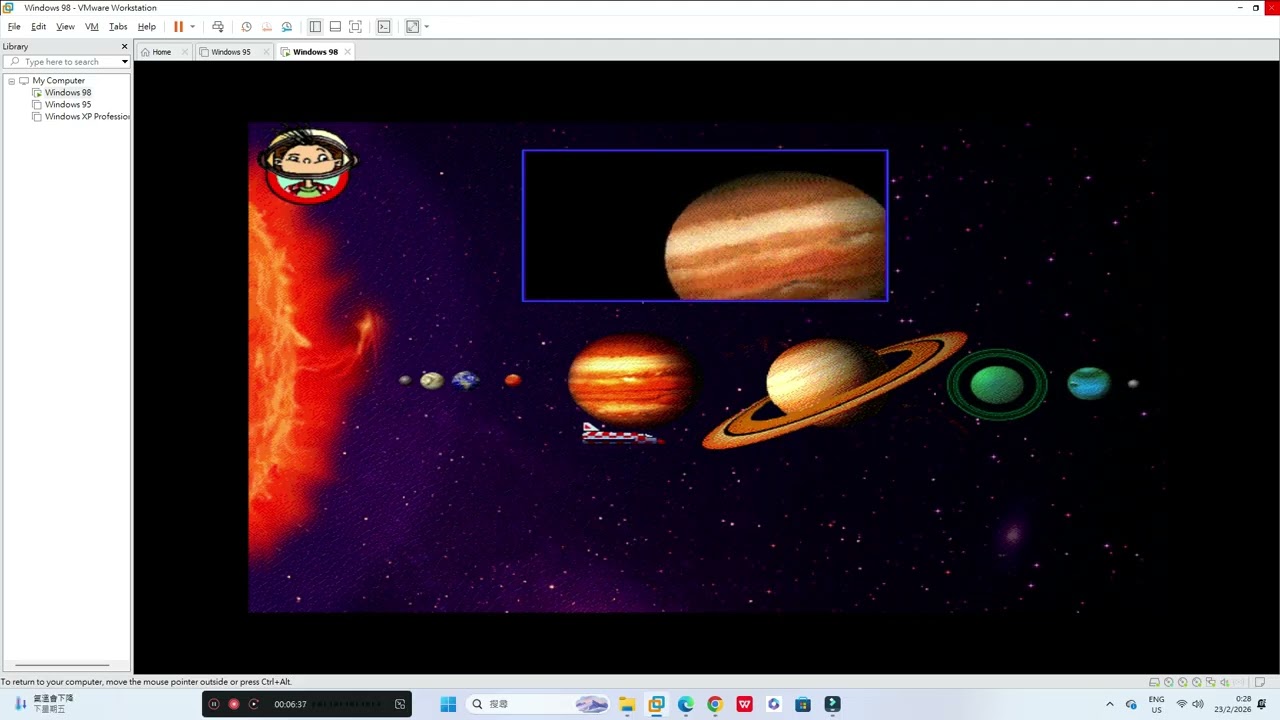Open the View menu
Image resolution: width=1280 pixels, height=720 pixels.
point(65,27)
